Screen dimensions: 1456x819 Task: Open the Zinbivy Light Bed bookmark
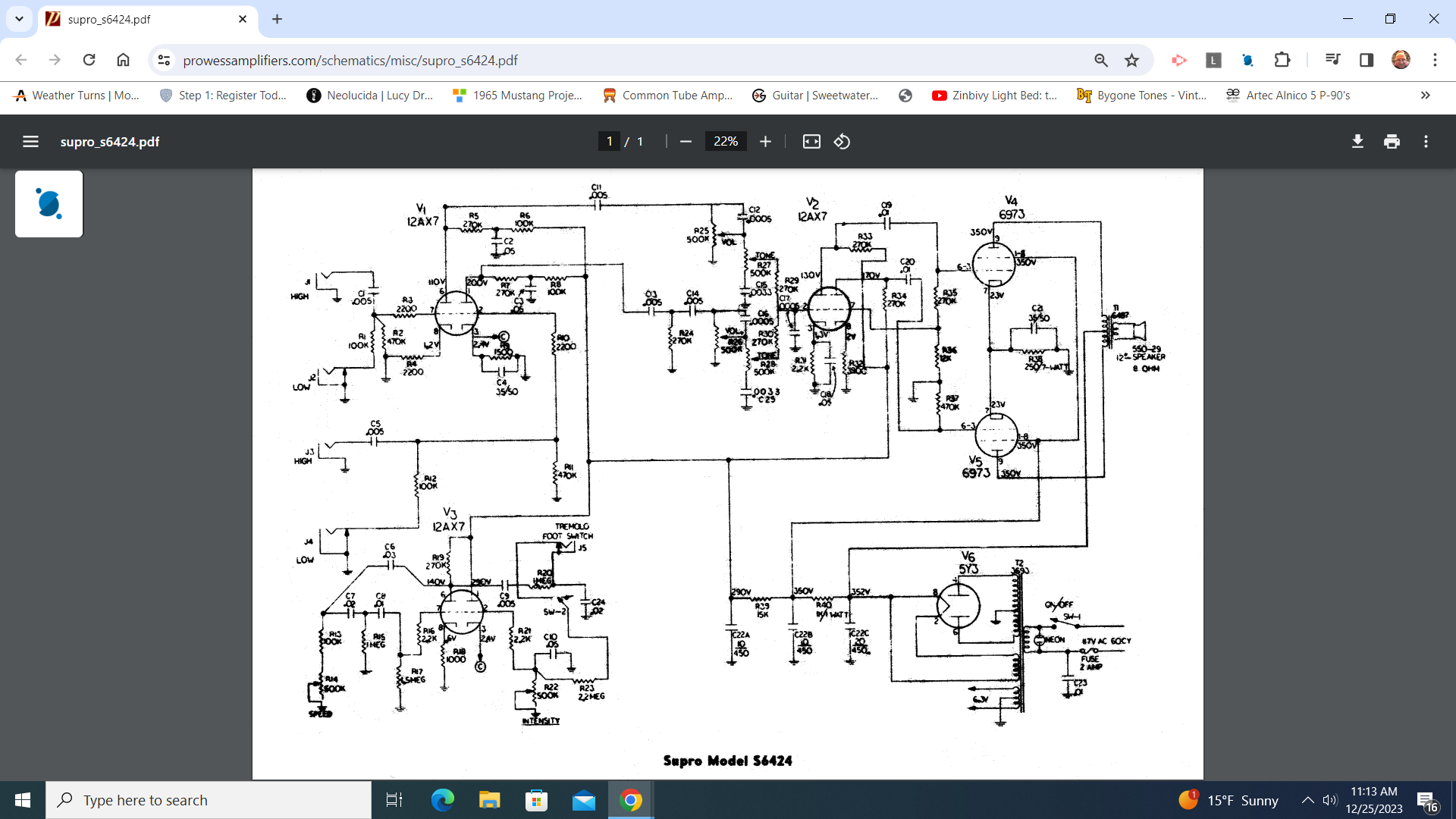994,96
